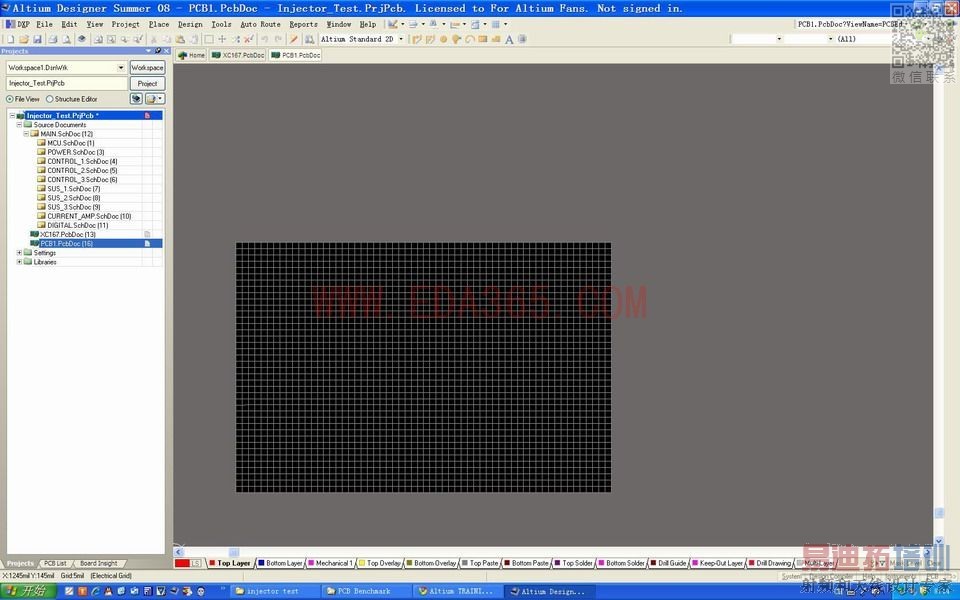Switch to the PCB List panel tab
Screen dimensions: 960x600
click(55, 563)
